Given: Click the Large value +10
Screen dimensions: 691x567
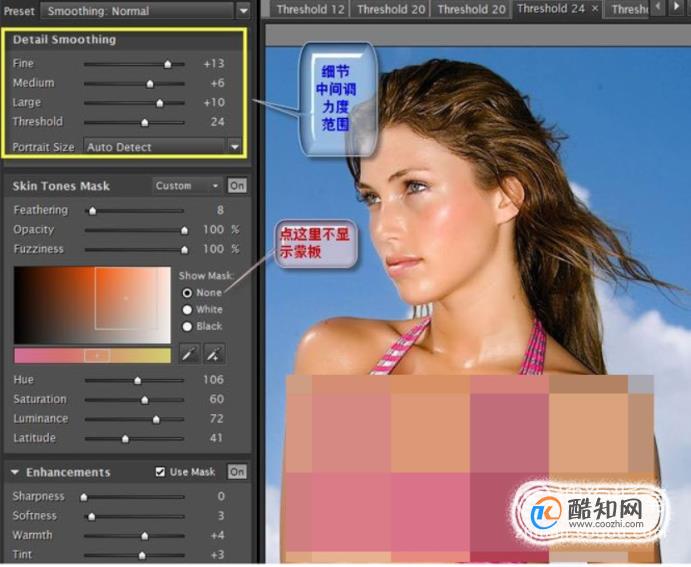Looking at the screenshot, I should click(214, 103).
